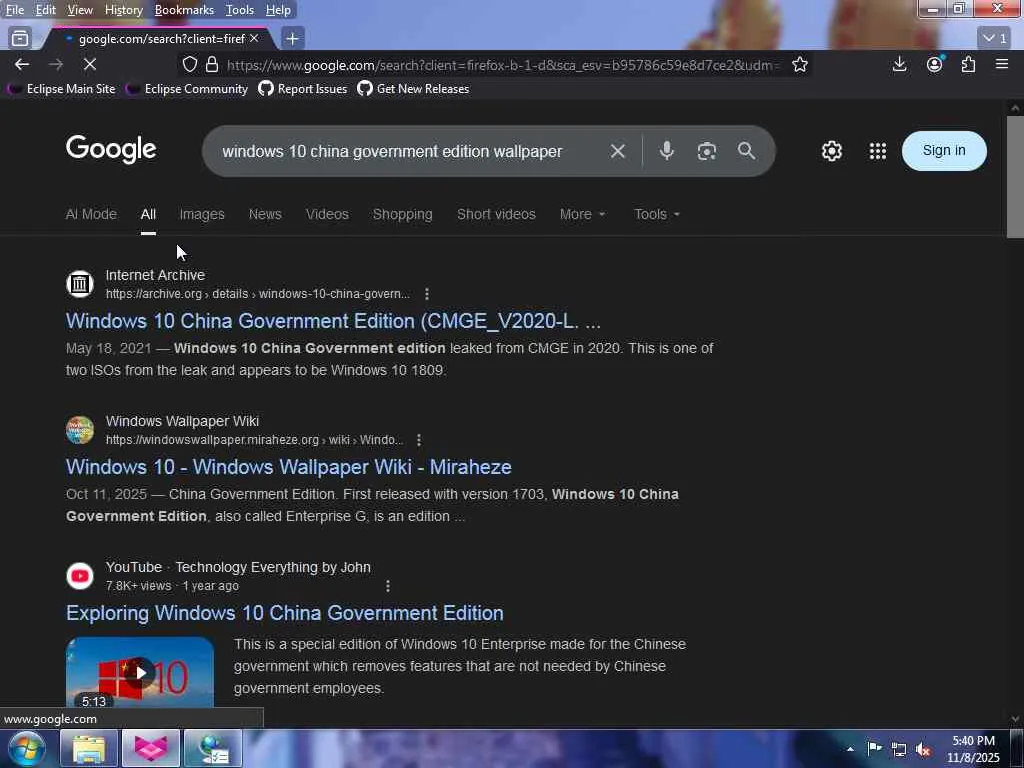The image size is (1024, 768).
Task: Open options for Internet Archive result
Action: 426,295
